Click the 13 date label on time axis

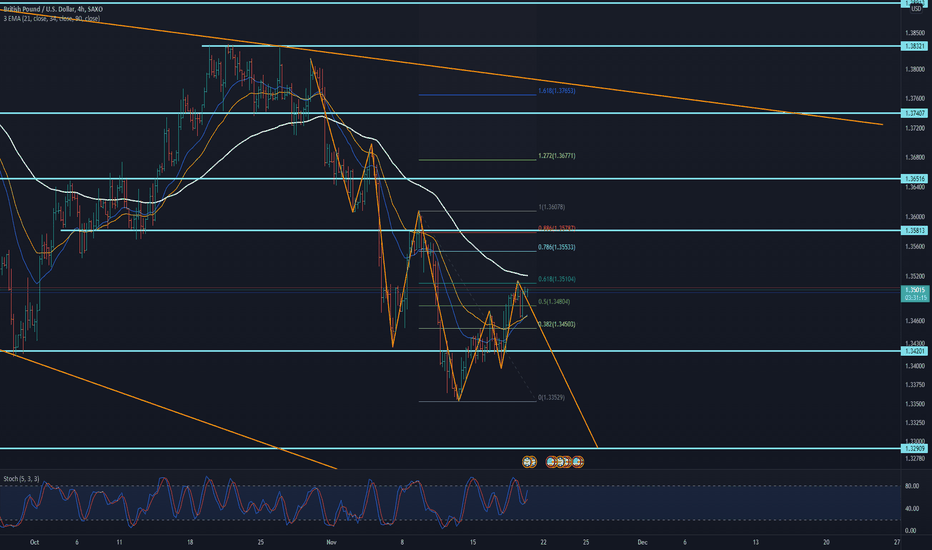(x=755, y=542)
